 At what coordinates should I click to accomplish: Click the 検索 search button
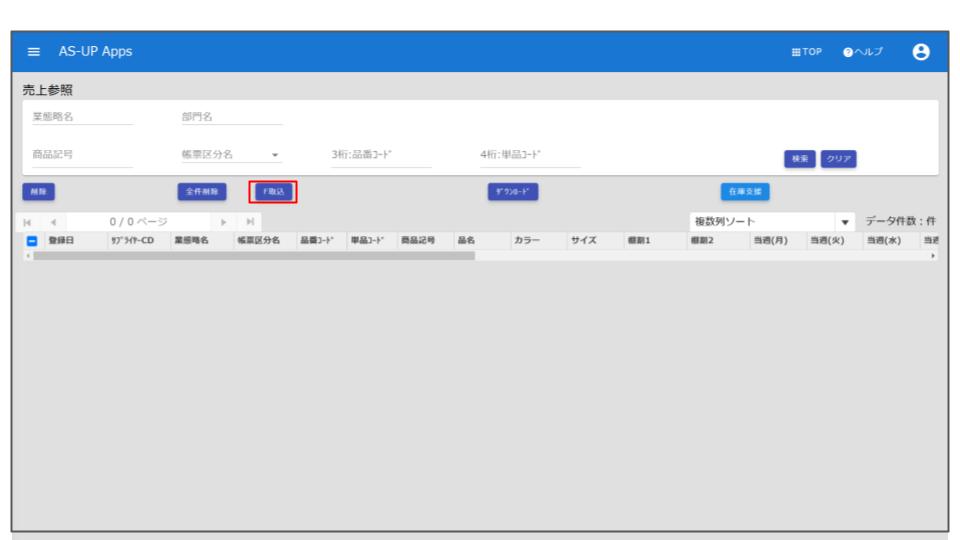coord(800,158)
